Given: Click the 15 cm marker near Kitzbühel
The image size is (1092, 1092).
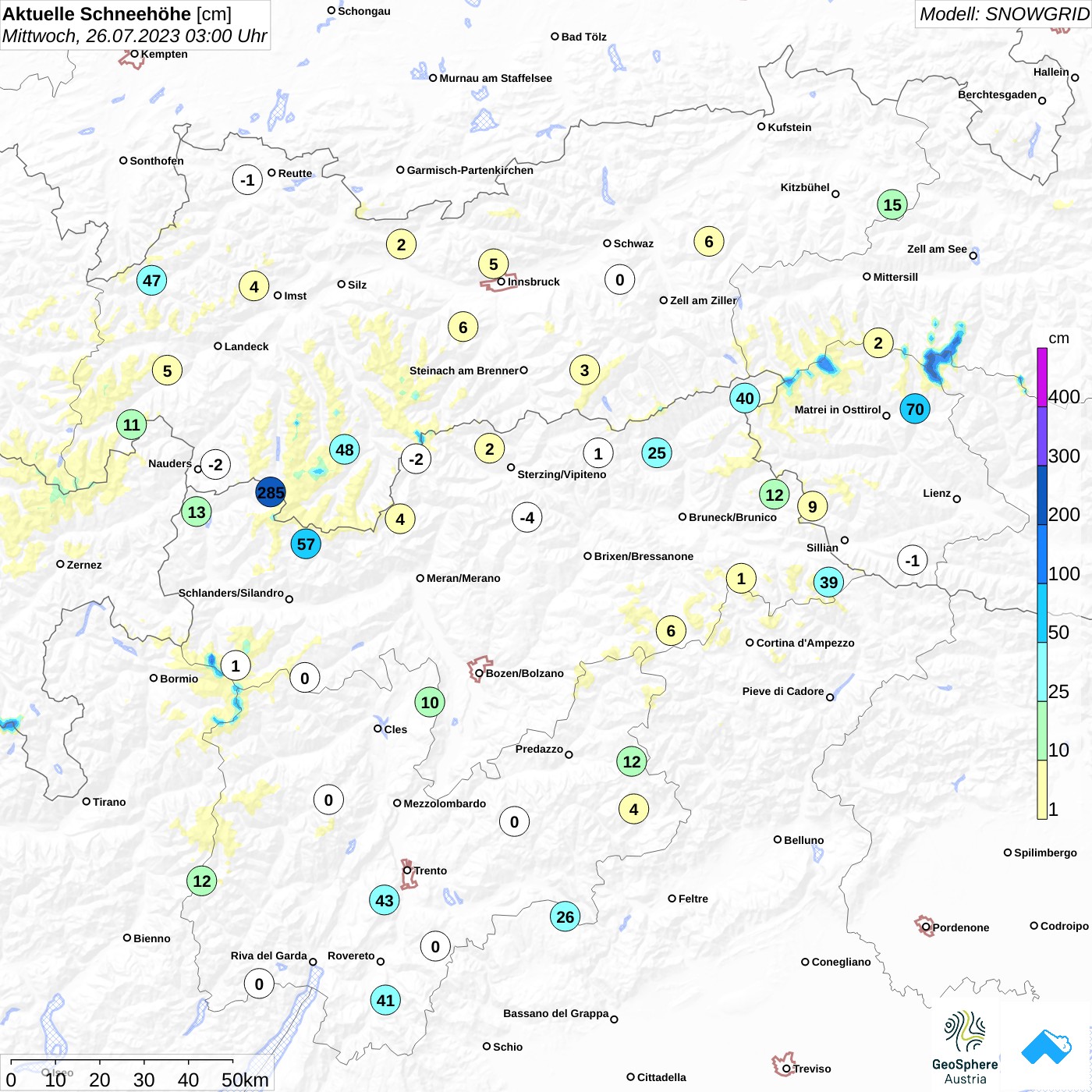Looking at the screenshot, I should 892,204.
